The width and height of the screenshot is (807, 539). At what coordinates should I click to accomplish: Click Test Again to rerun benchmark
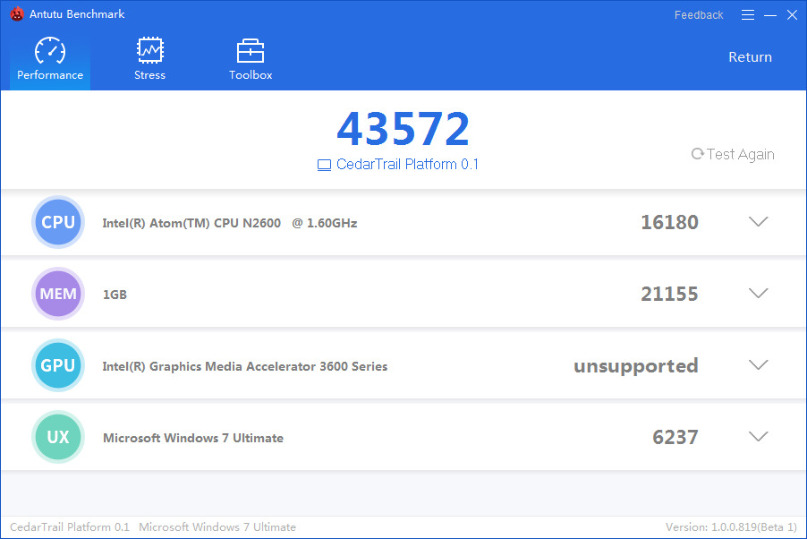(x=733, y=154)
